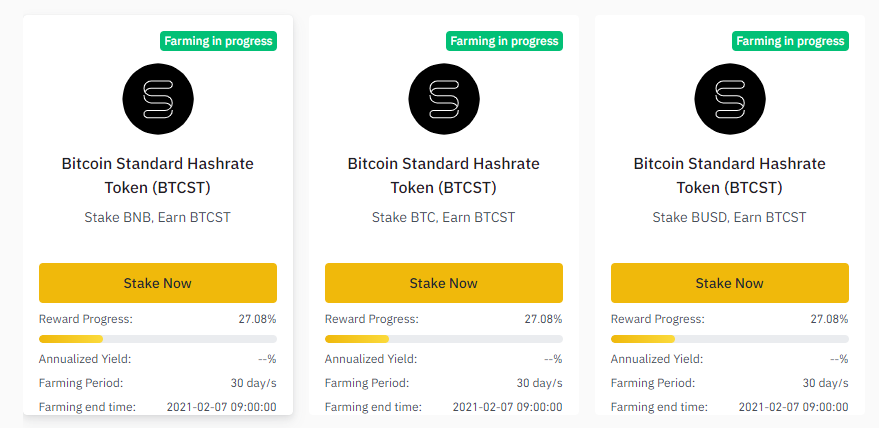Click the 30 day/s farming period on BNB card
Screen dimensions: 879x428
[253, 383]
